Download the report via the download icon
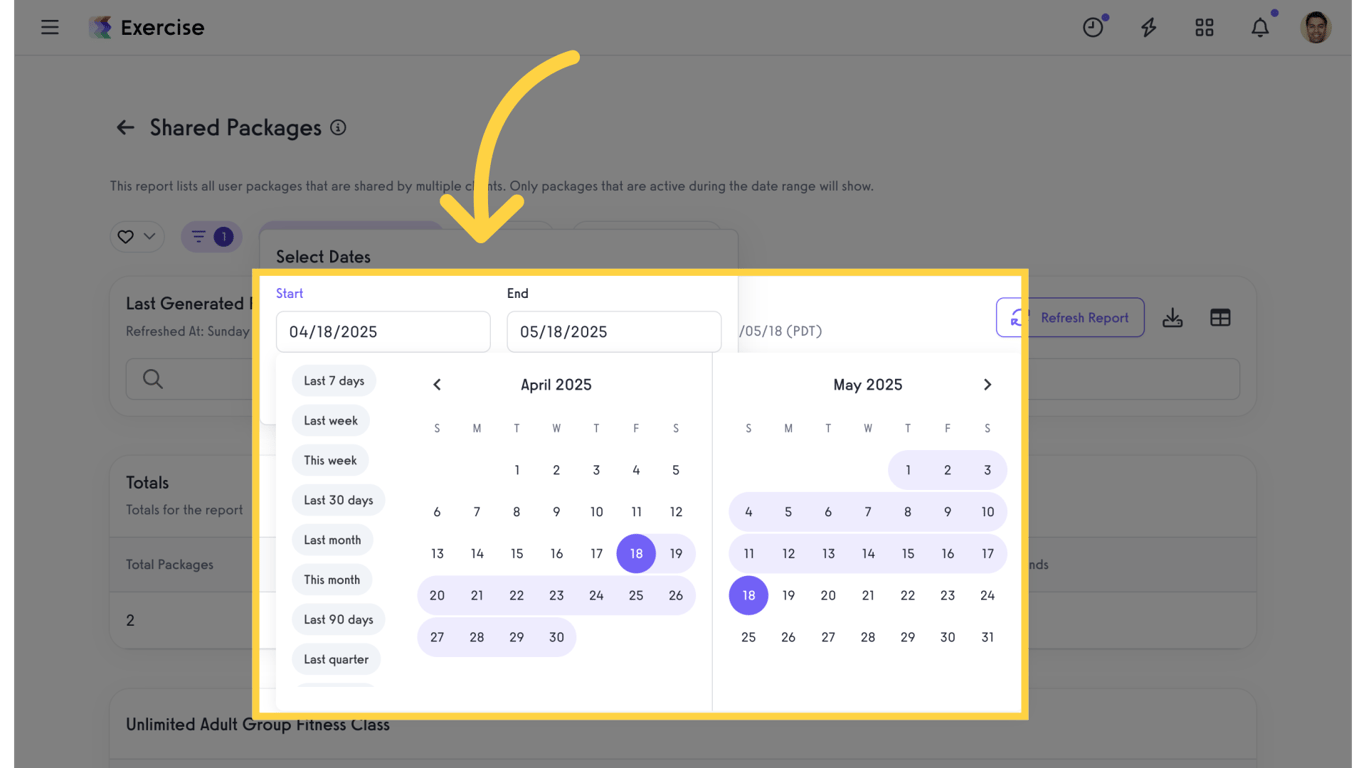This screenshot has width=1366, height=768. (x=1172, y=317)
